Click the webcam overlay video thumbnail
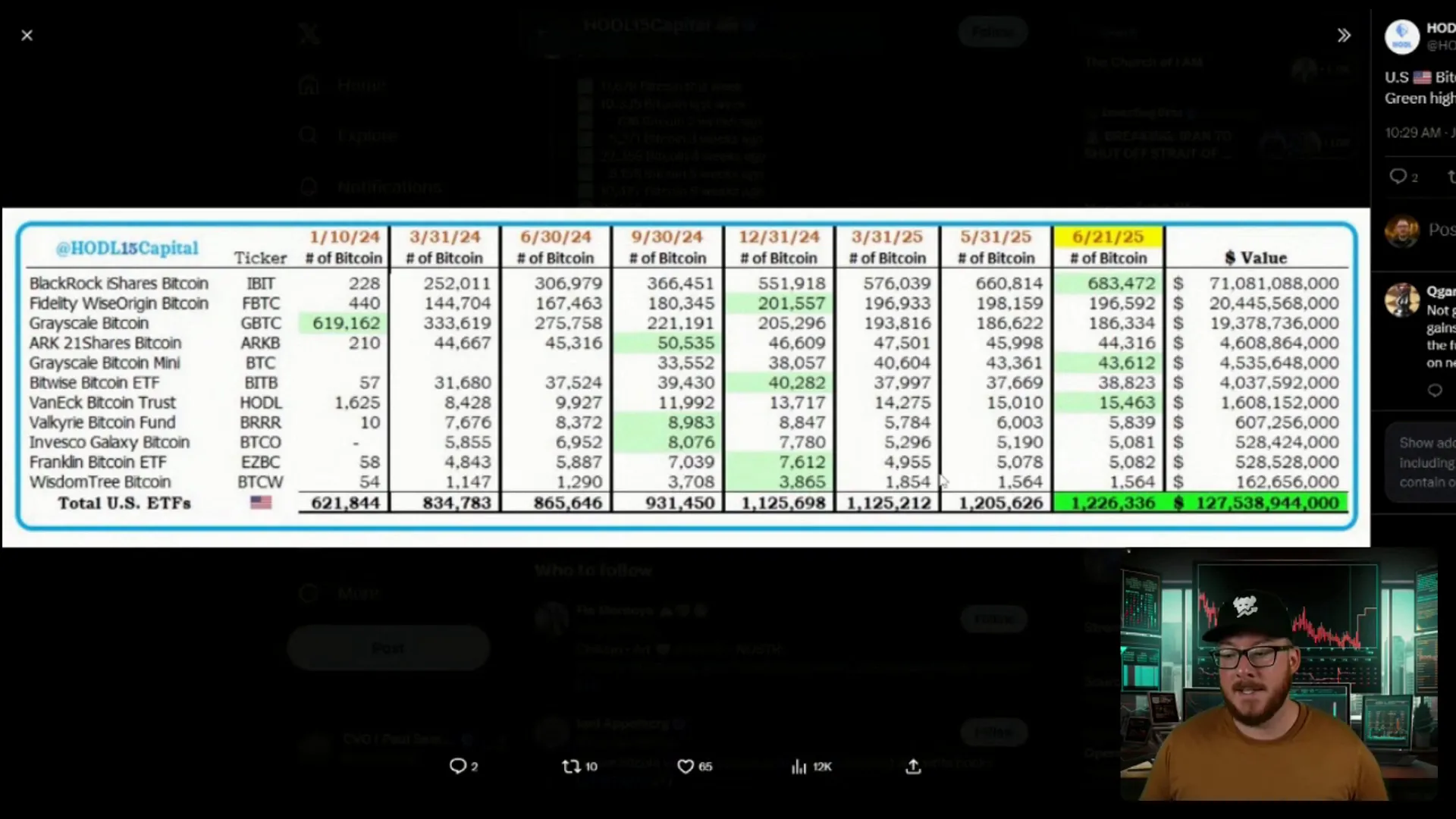 [1279, 674]
